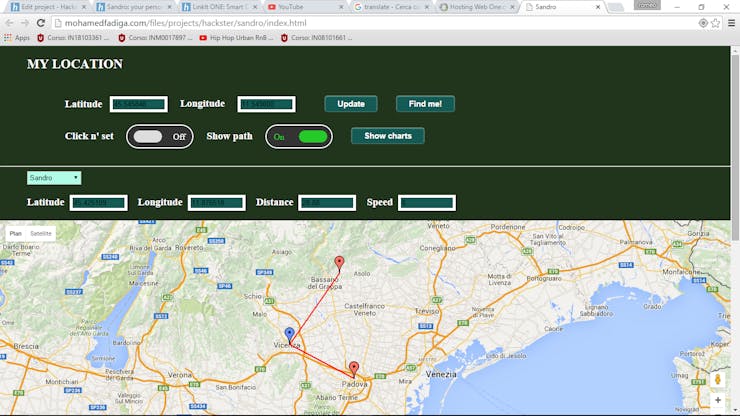
Task: Select the Satellite map view
Action: coord(41,233)
